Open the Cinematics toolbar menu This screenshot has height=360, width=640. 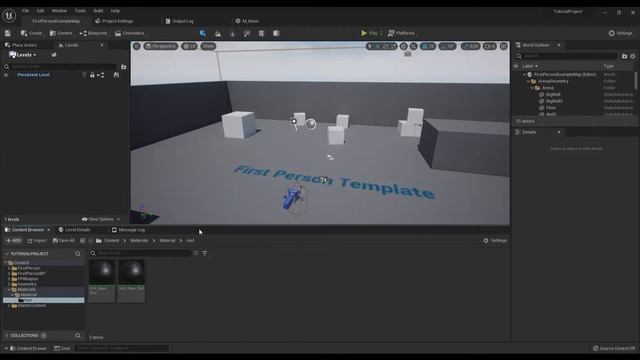129,33
